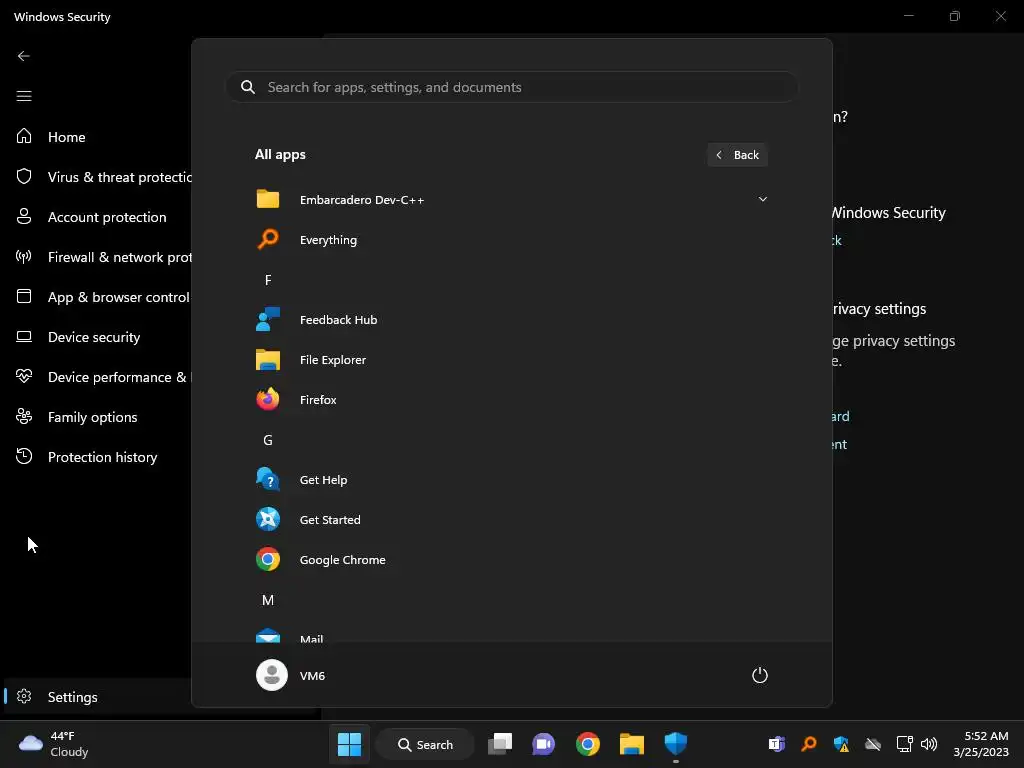This screenshot has height=768, width=1024.
Task: Open File Explorer from taskbar
Action: (632, 744)
